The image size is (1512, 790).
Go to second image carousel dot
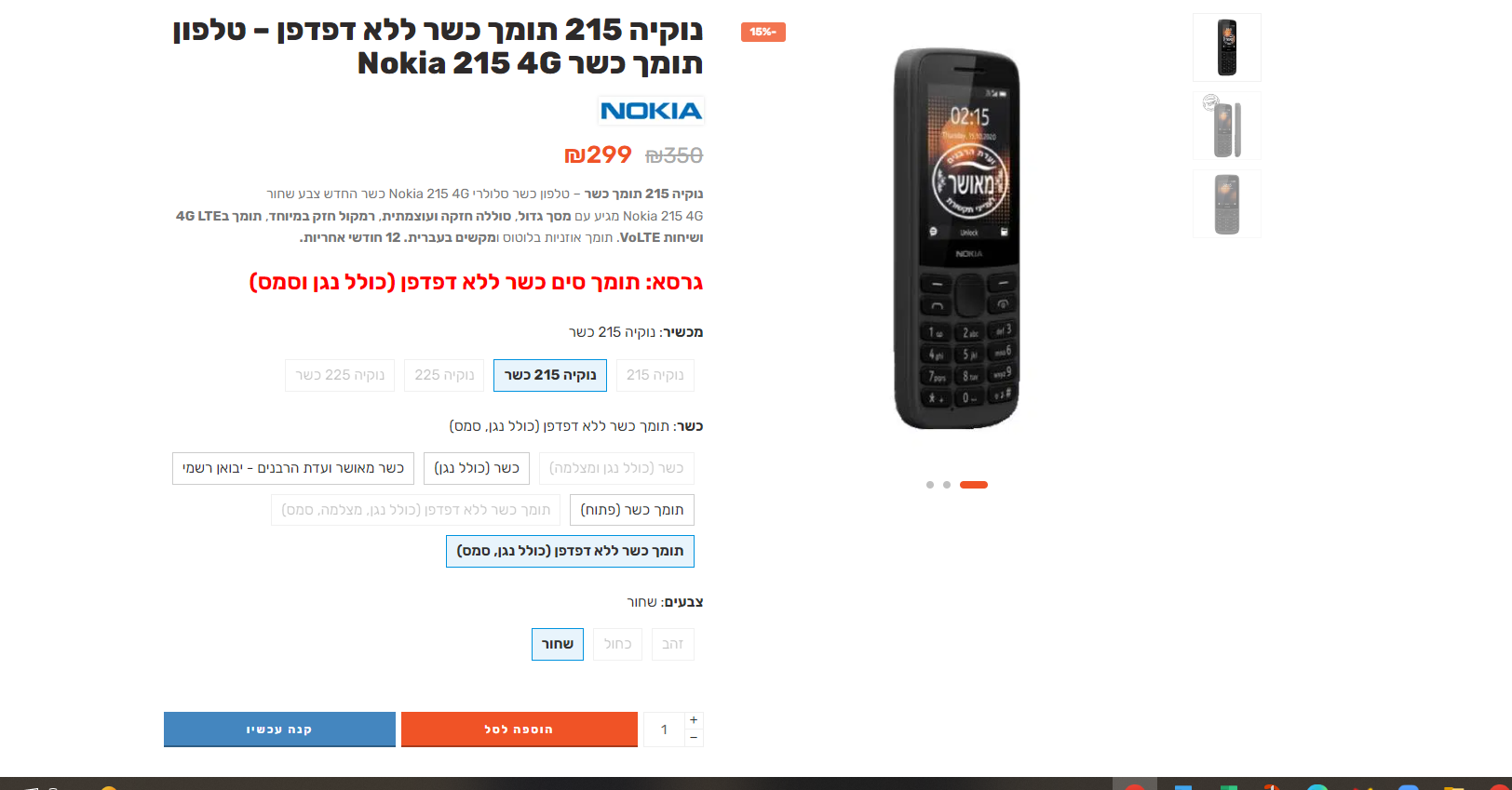(x=947, y=485)
